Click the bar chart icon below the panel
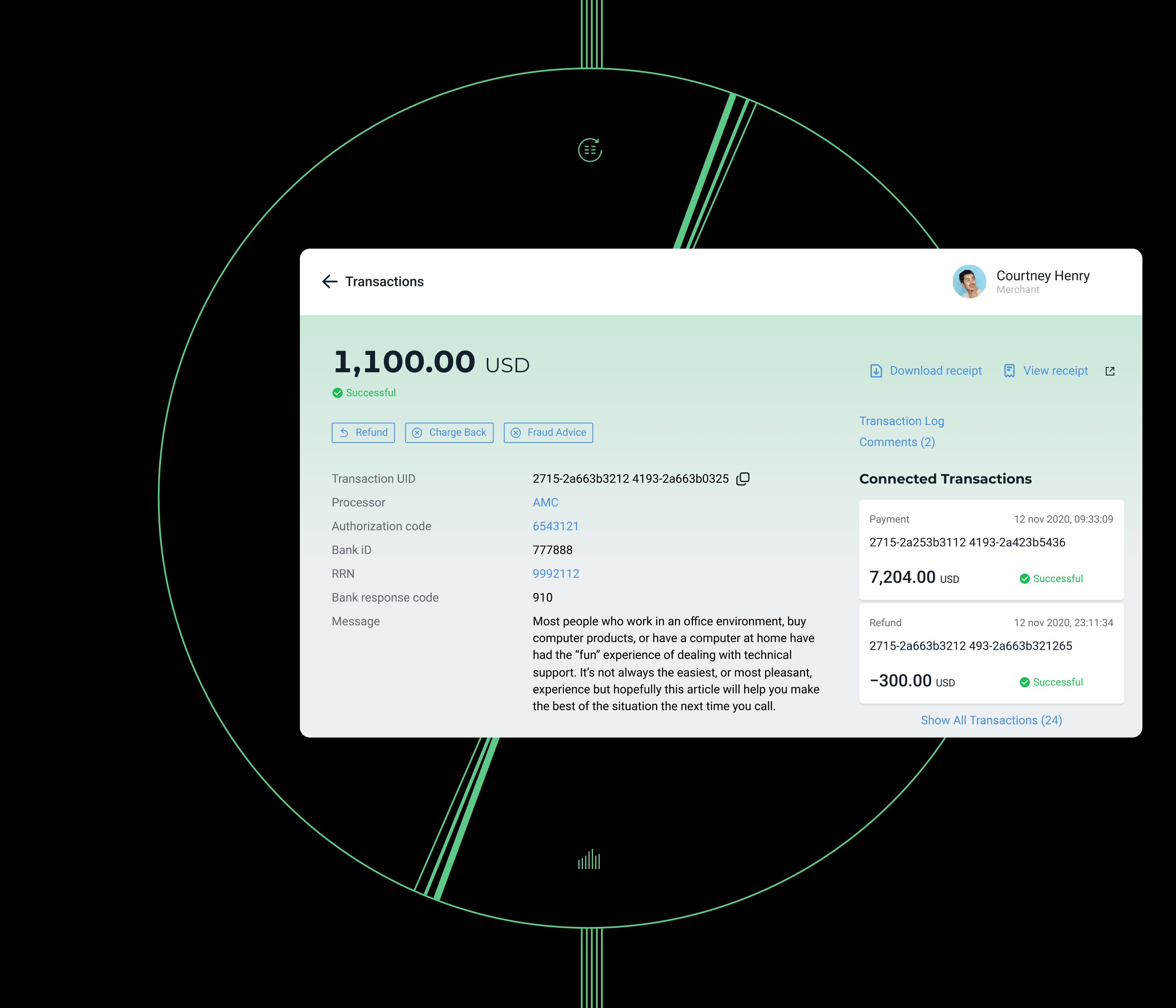This screenshot has width=1176, height=1008. pyautogui.click(x=589, y=860)
